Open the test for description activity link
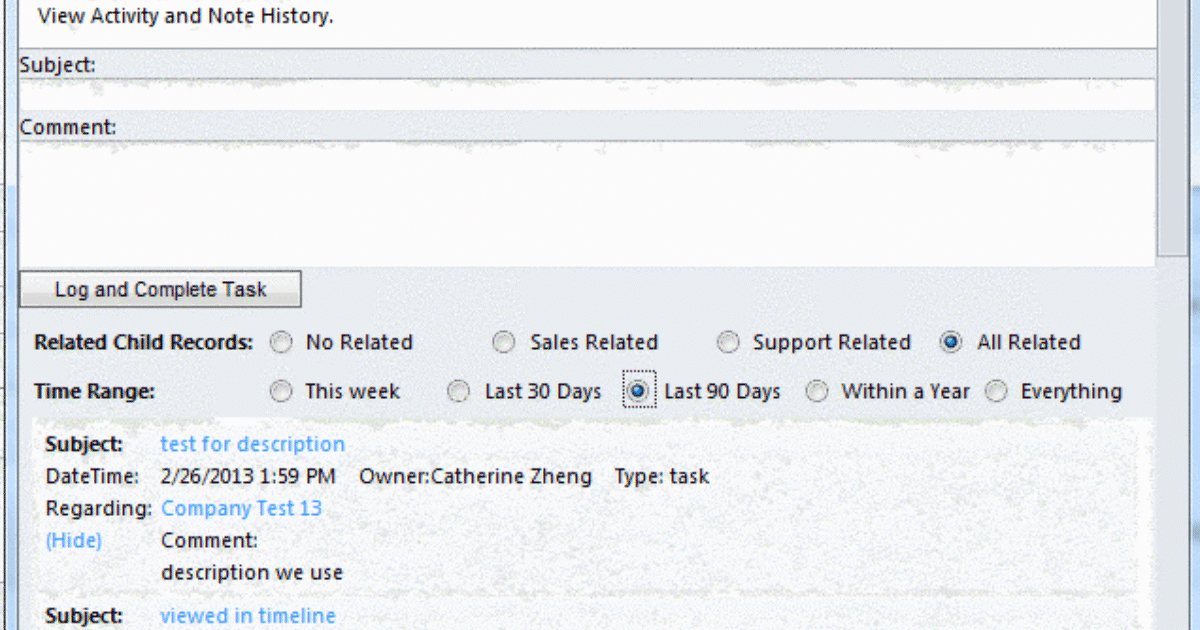The height and width of the screenshot is (630, 1200). pos(252,444)
